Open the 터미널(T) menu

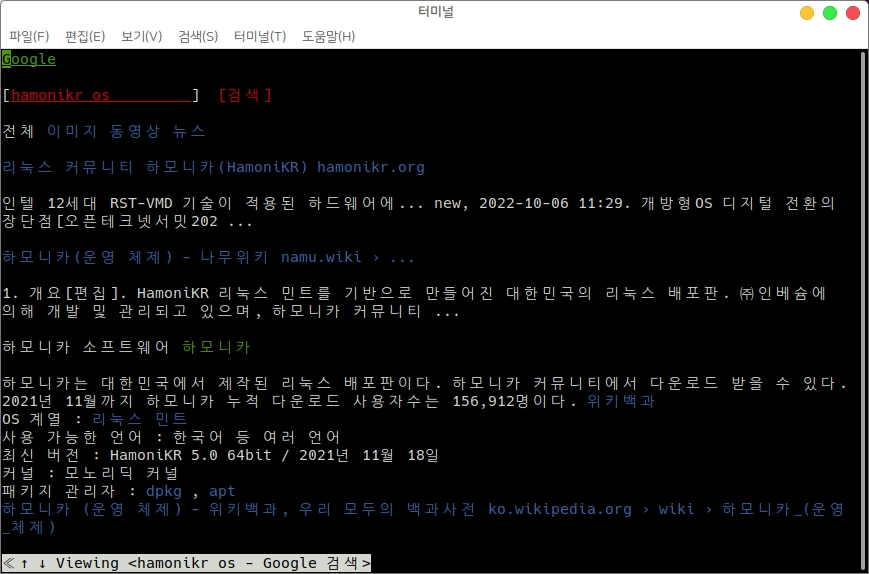pos(260,36)
